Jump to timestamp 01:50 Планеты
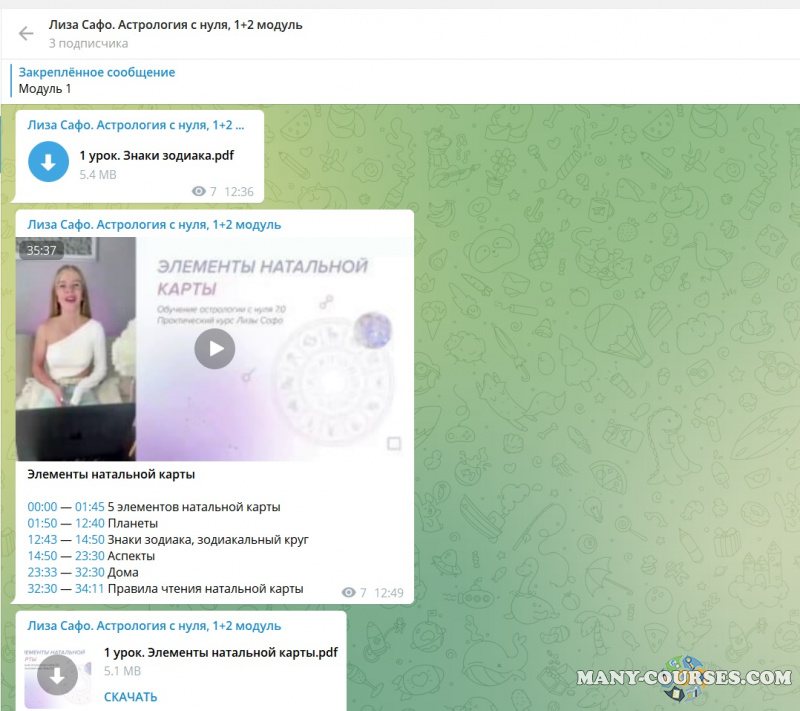The image size is (800, 711). 42,523
